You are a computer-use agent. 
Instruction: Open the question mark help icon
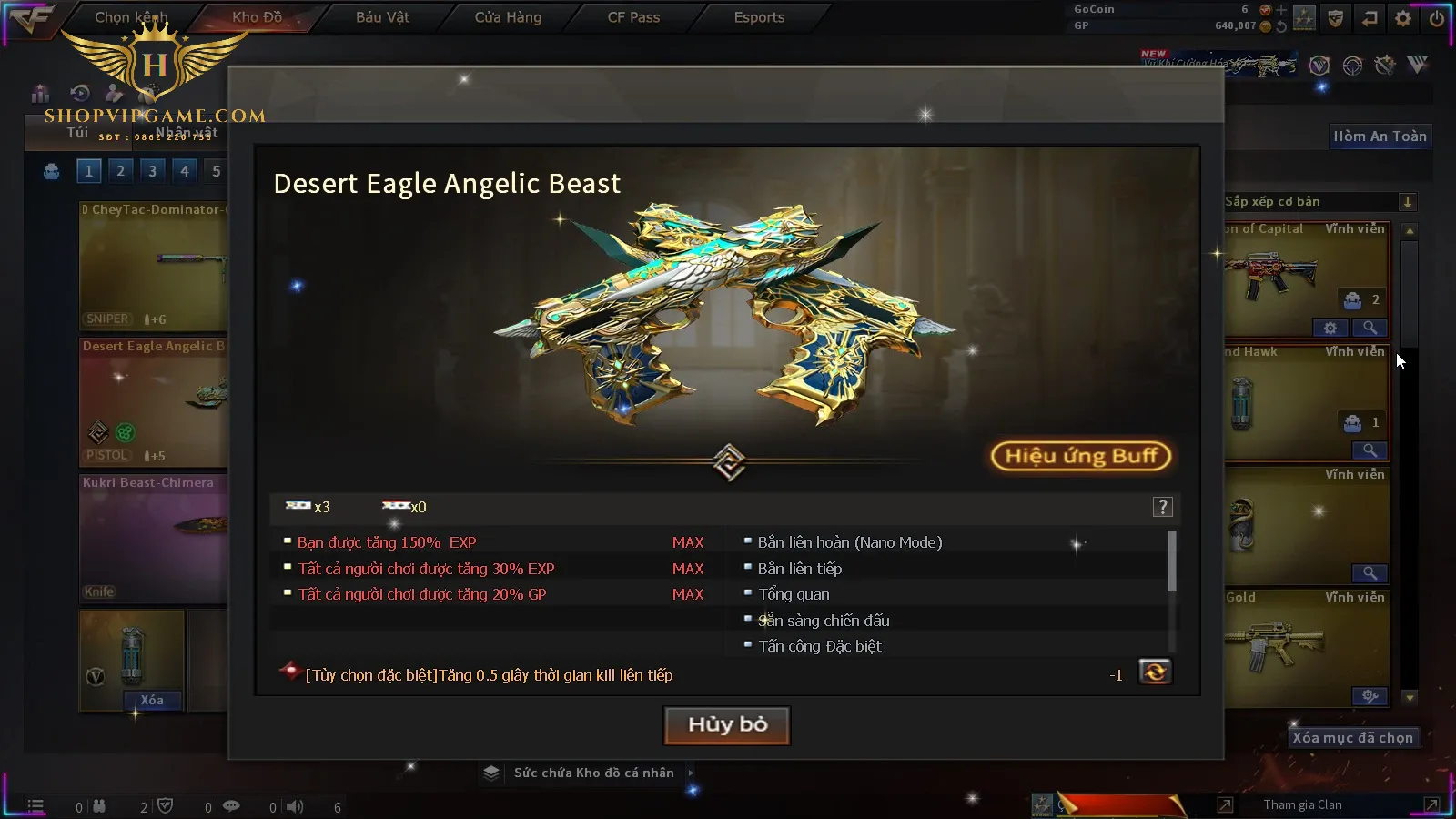(x=1162, y=507)
